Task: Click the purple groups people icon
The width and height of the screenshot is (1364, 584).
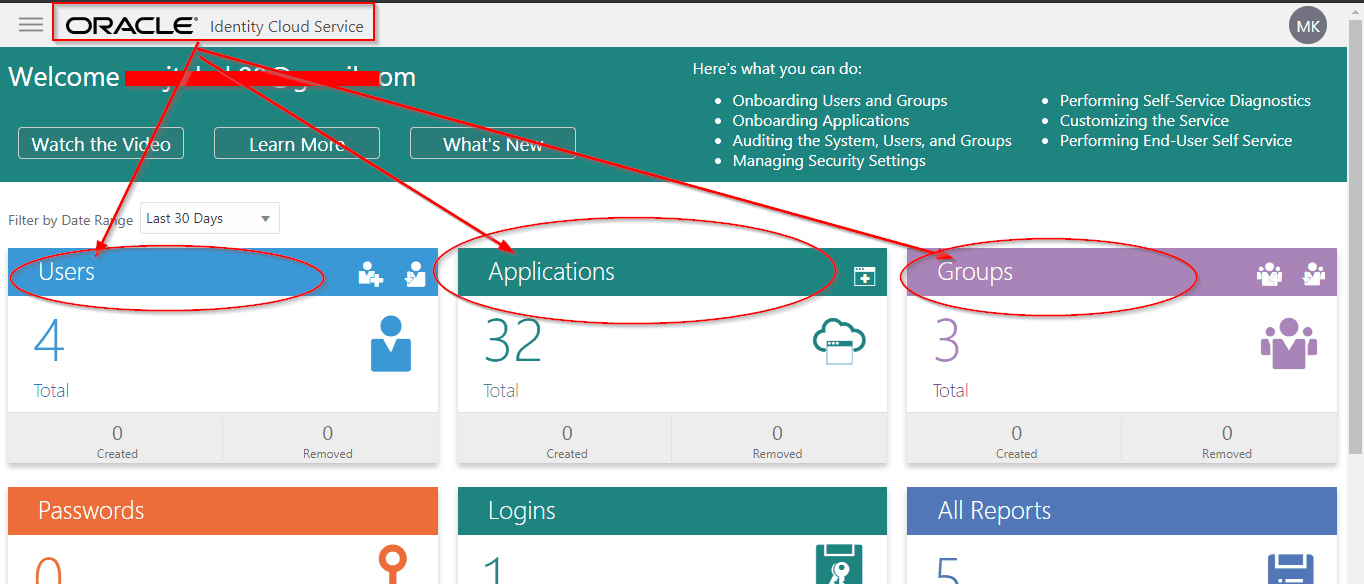Action: [x=1288, y=344]
